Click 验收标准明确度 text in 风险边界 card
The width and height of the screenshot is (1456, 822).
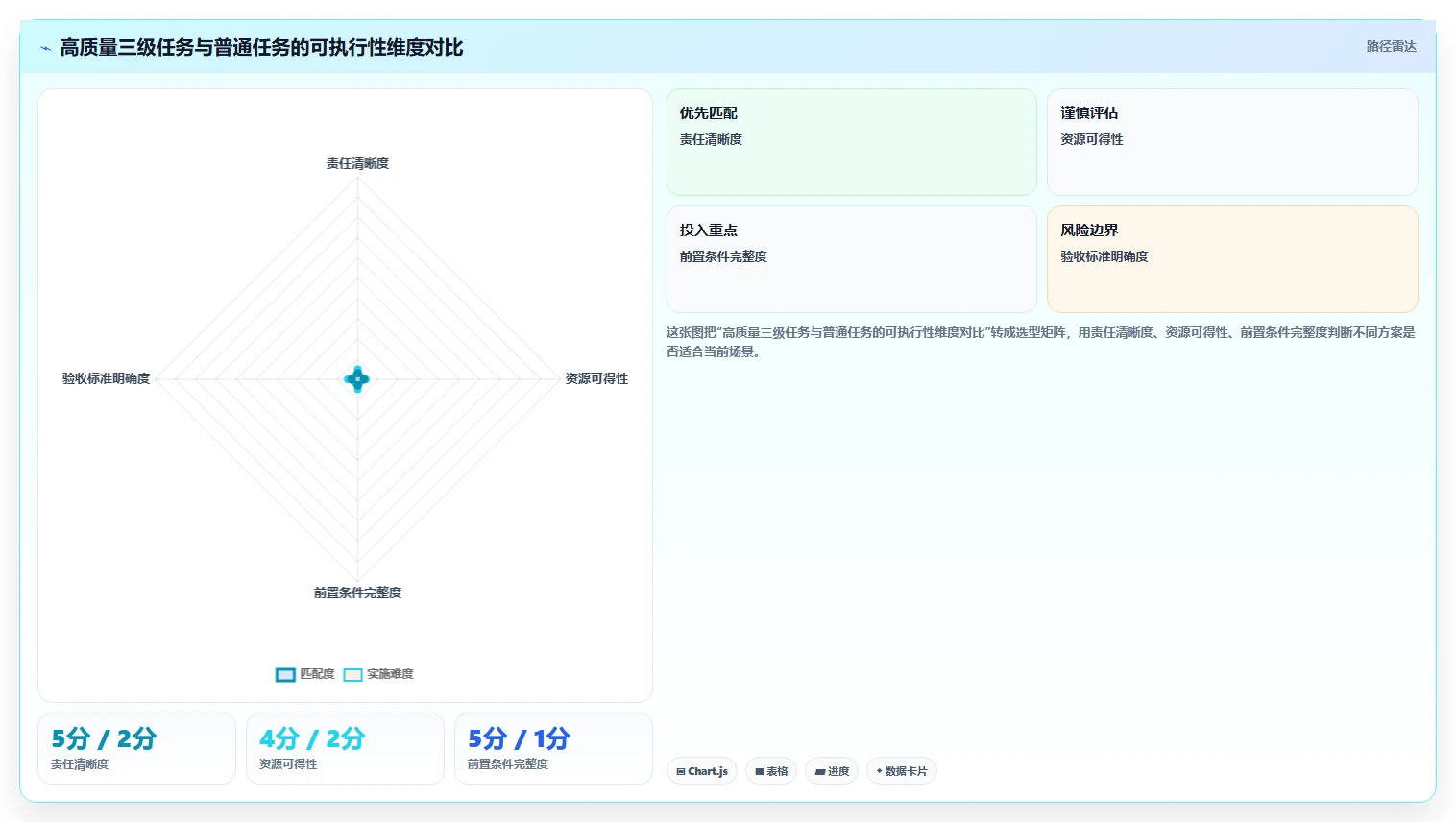pos(1104,256)
